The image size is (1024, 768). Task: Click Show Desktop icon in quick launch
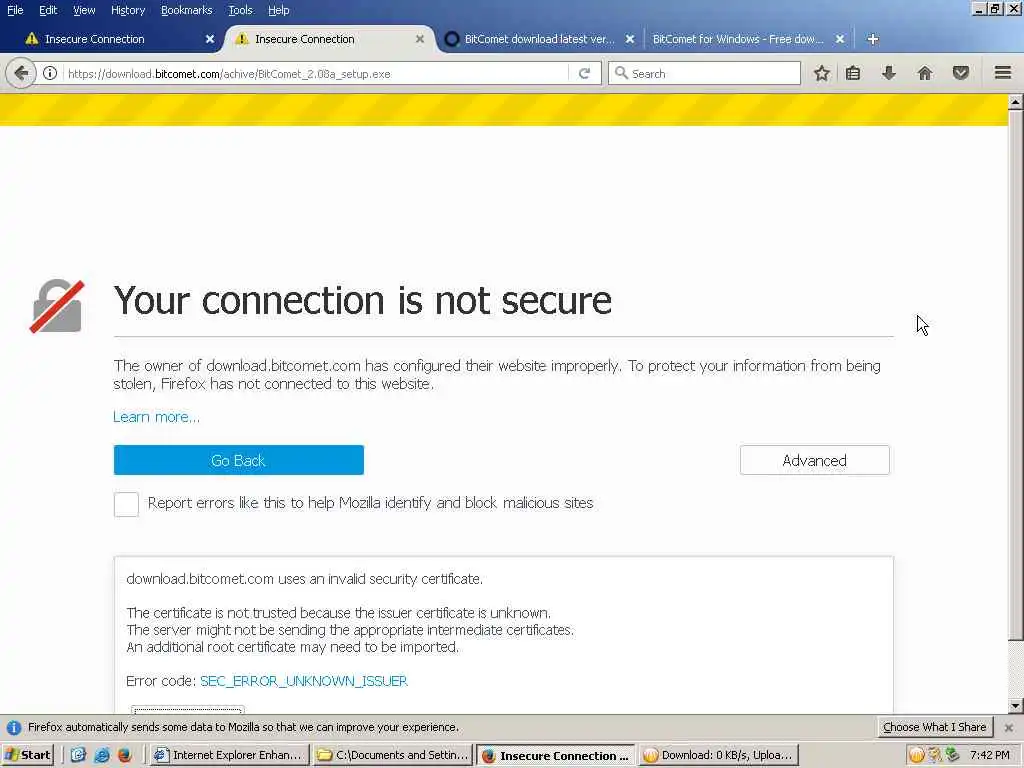[x=78, y=755]
